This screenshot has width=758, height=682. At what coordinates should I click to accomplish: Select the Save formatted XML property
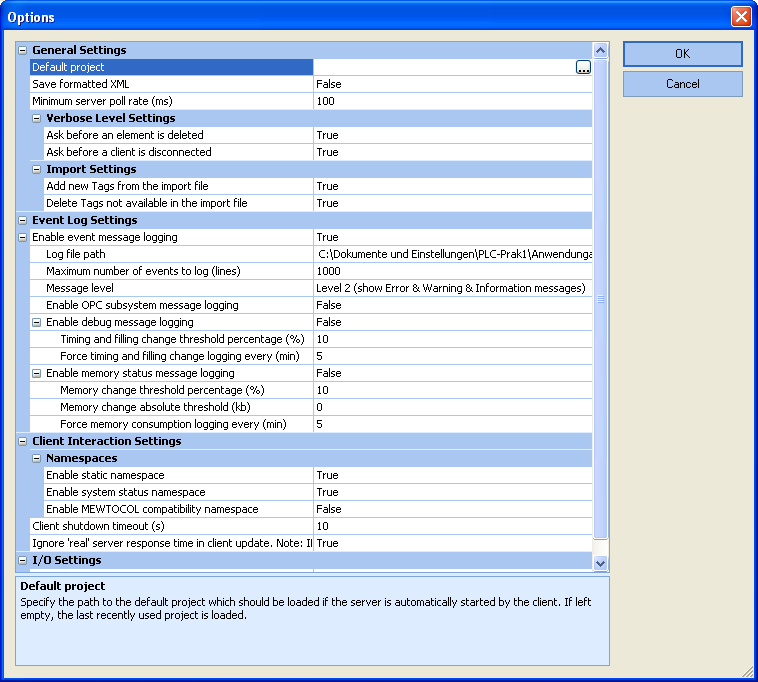pos(172,84)
